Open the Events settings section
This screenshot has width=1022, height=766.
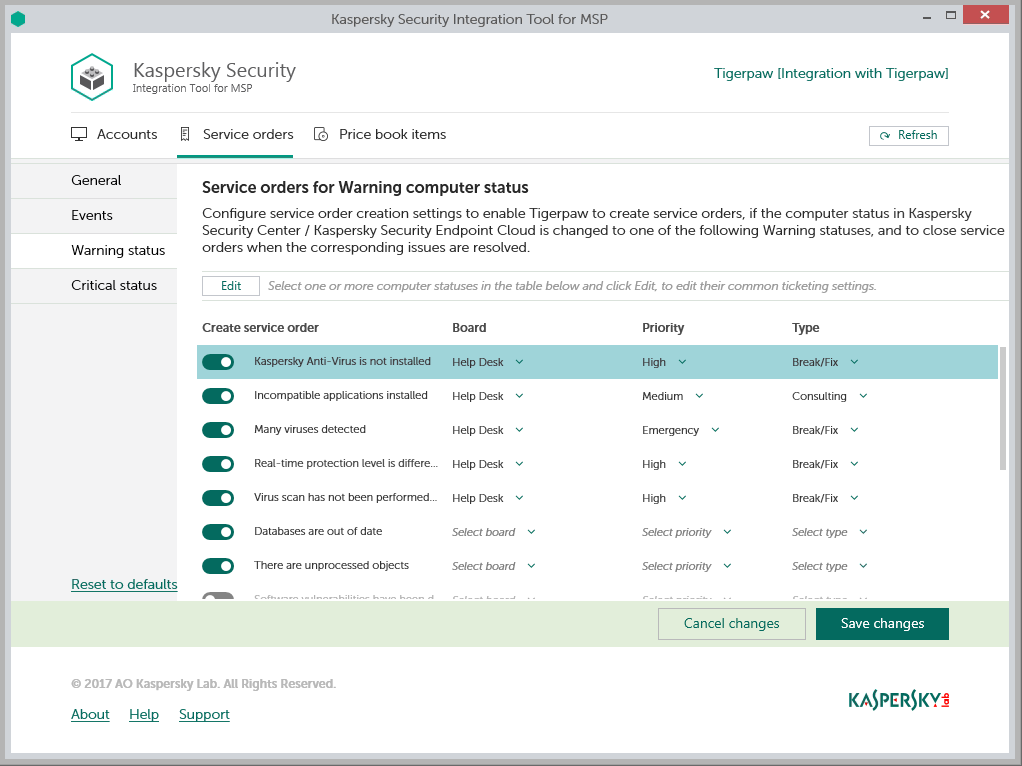[x=92, y=216]
